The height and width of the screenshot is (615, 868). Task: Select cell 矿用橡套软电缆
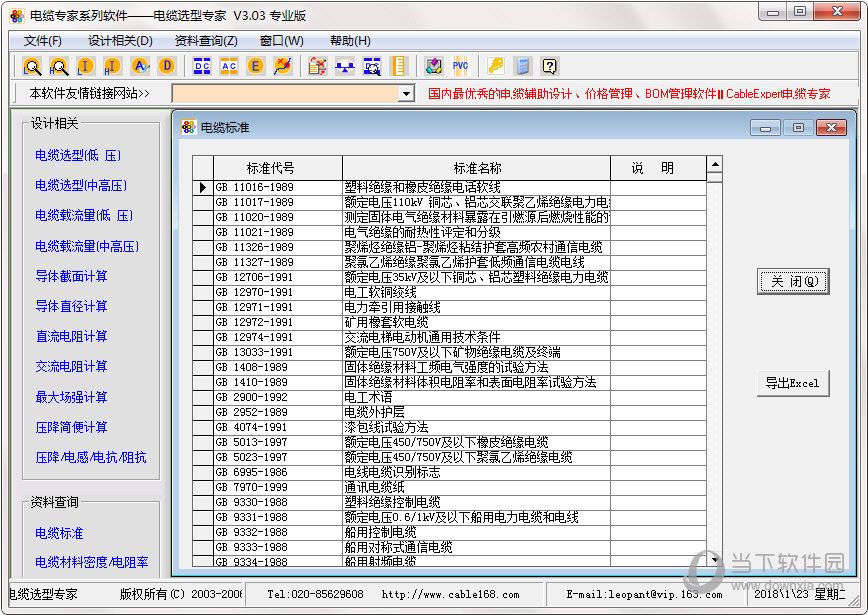pos(477,322)
